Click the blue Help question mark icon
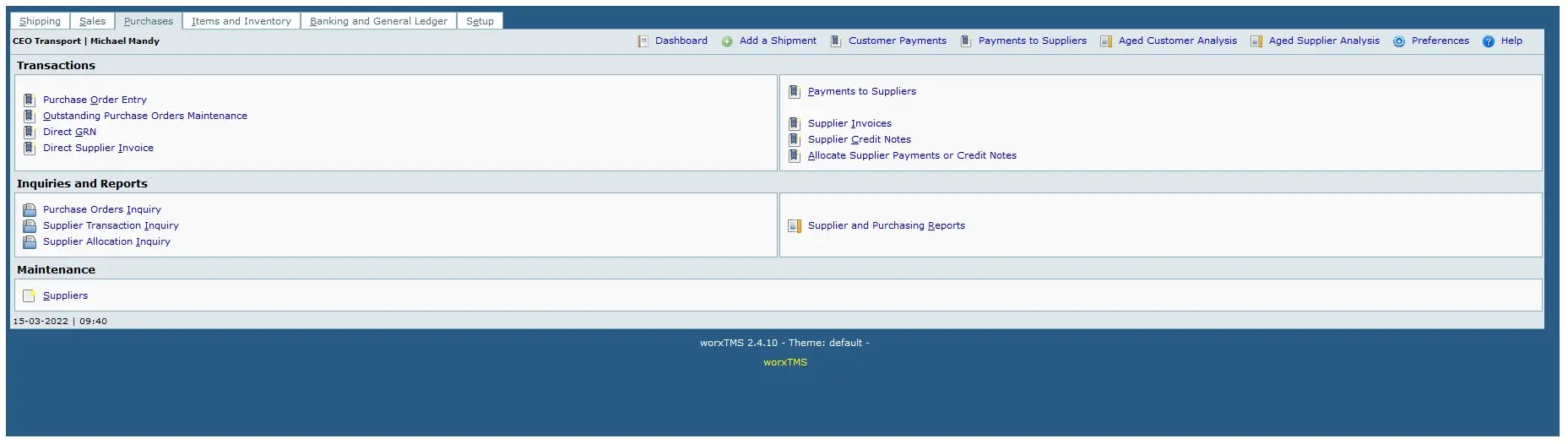 point(1489,41)
